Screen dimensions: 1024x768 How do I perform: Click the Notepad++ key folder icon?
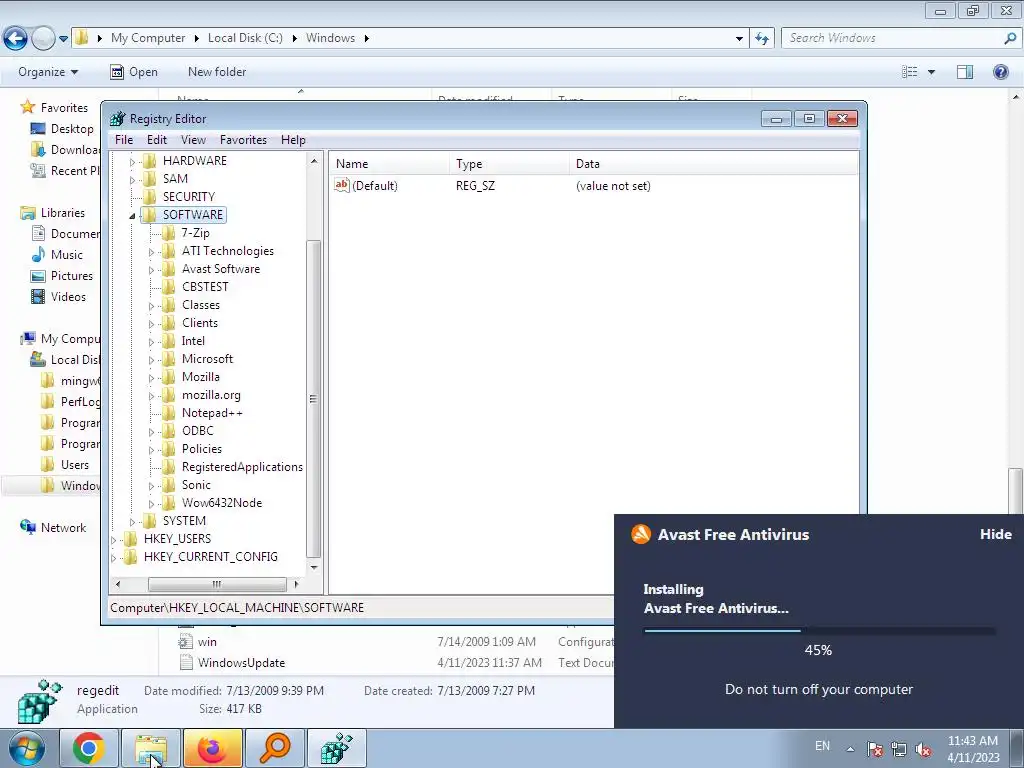(168, 413)
